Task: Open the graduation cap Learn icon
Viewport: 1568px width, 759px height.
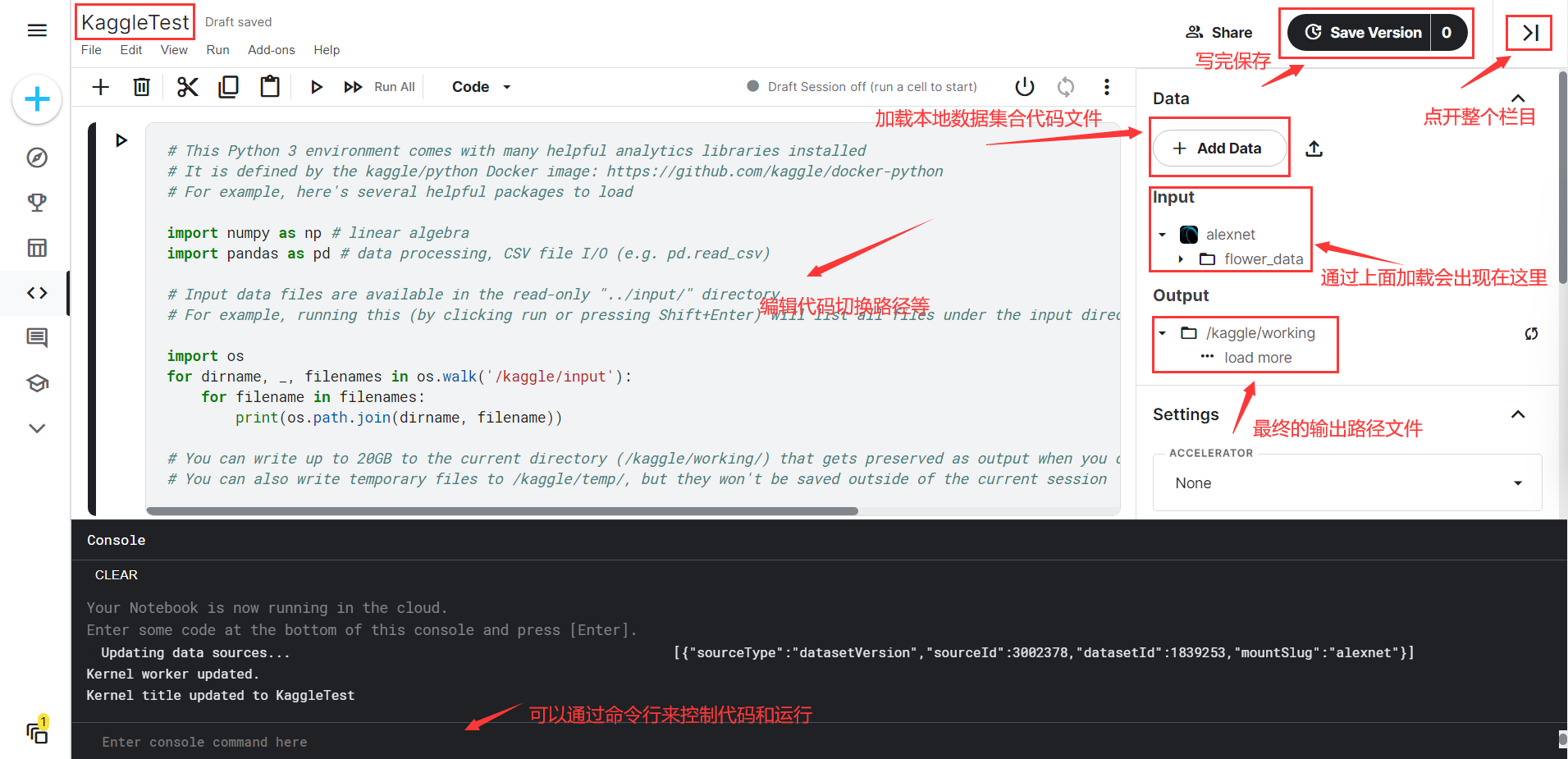Action: click(x=37, y=383)
